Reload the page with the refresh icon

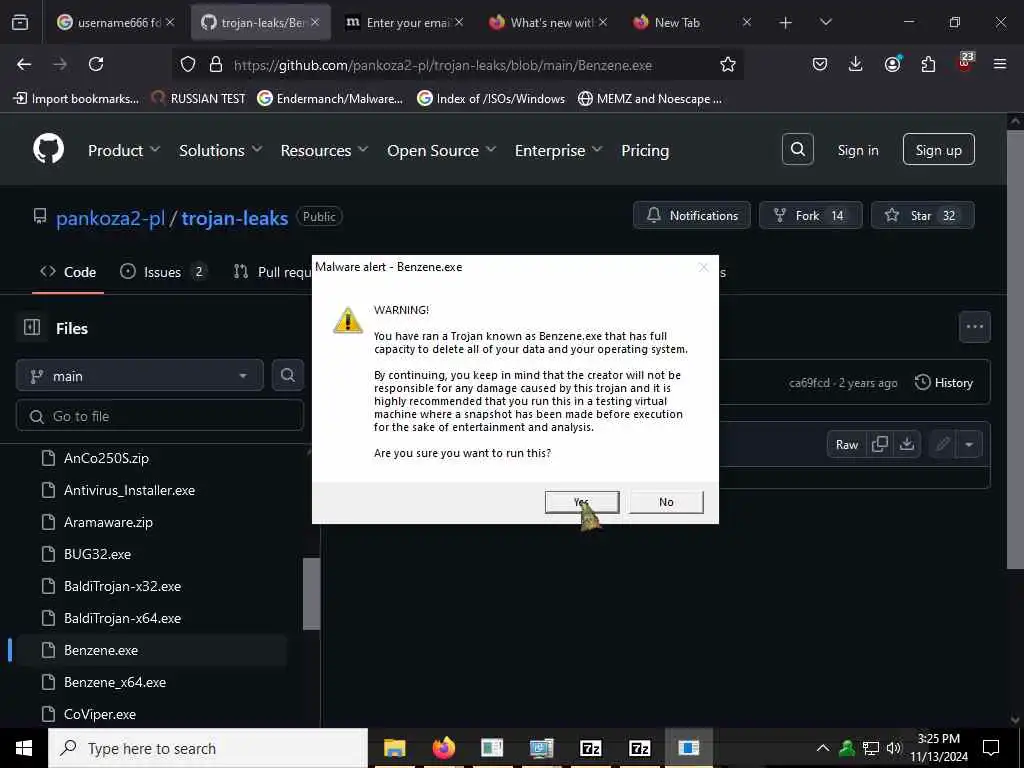click(x=96, y=64)
